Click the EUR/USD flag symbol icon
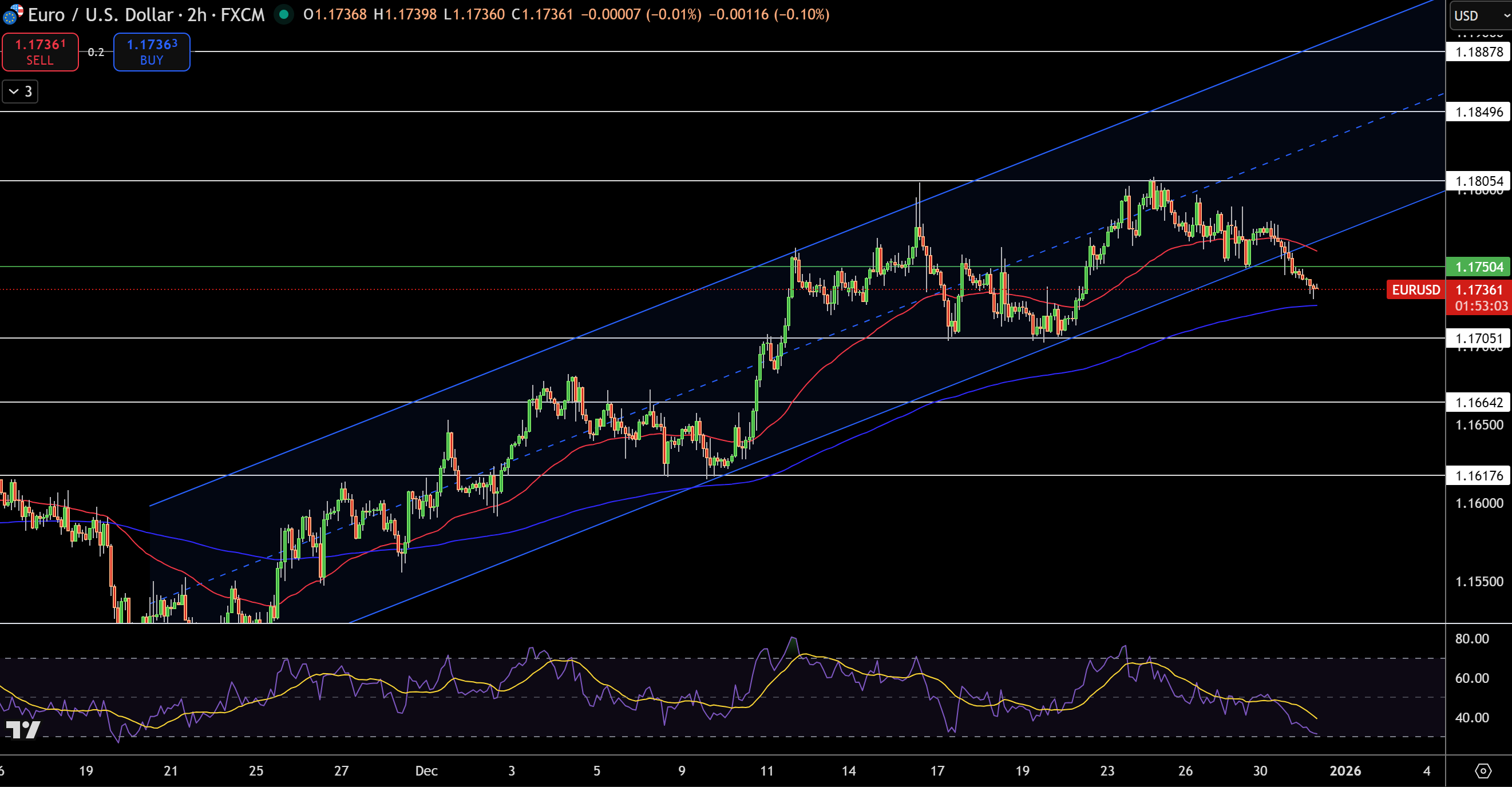The height and width of the screenshot is (787, 1512). point(13,14)
